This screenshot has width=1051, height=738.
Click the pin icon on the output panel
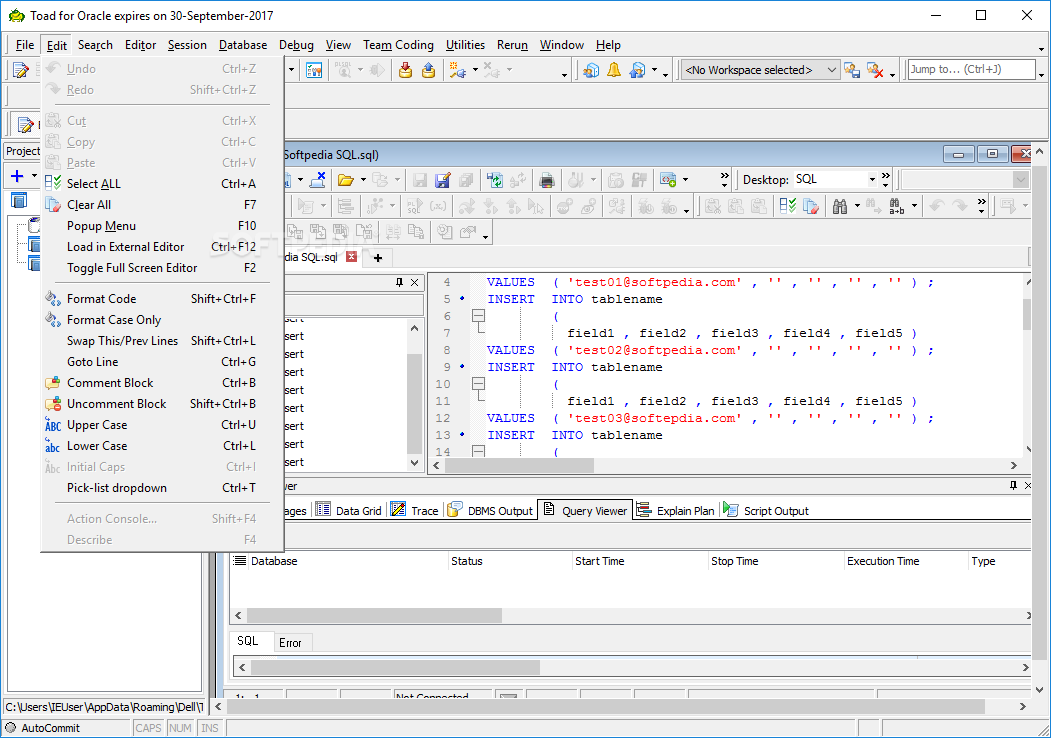tap(1013, 485)
